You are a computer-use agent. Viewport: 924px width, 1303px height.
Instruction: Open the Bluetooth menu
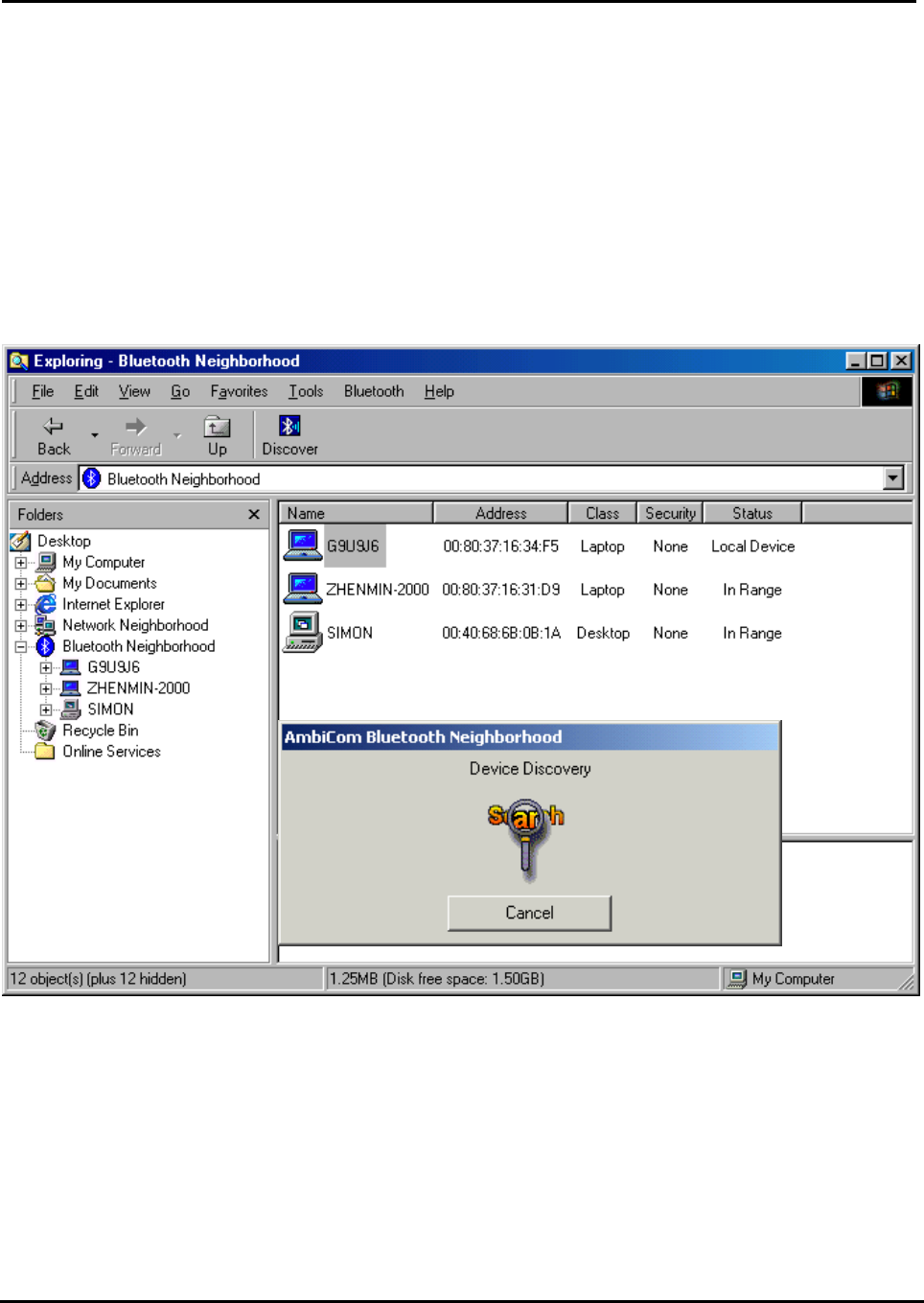pos(374,391)
